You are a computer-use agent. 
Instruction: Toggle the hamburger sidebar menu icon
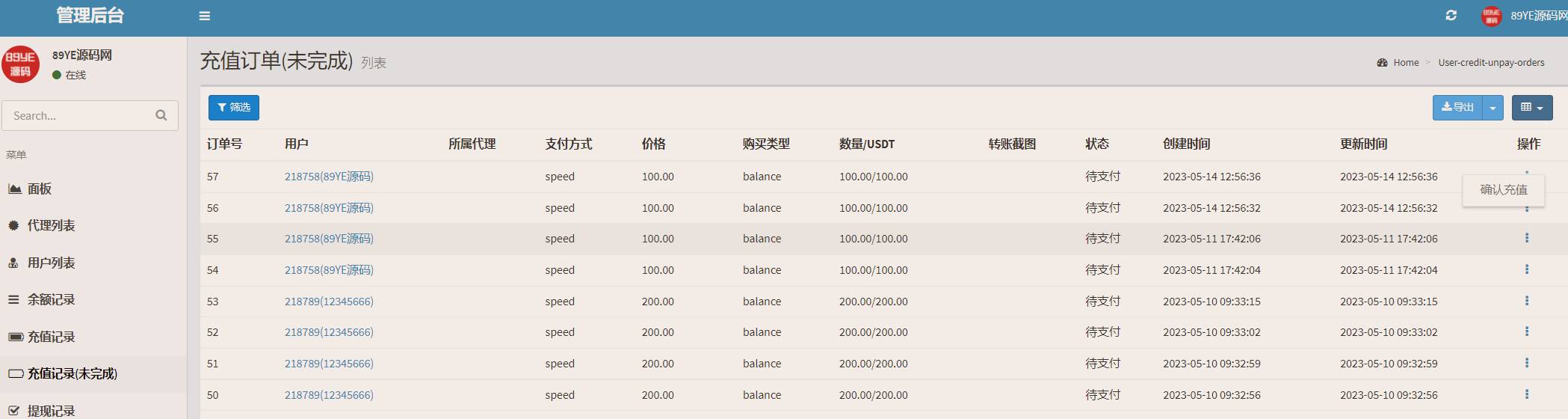(204, 16)
